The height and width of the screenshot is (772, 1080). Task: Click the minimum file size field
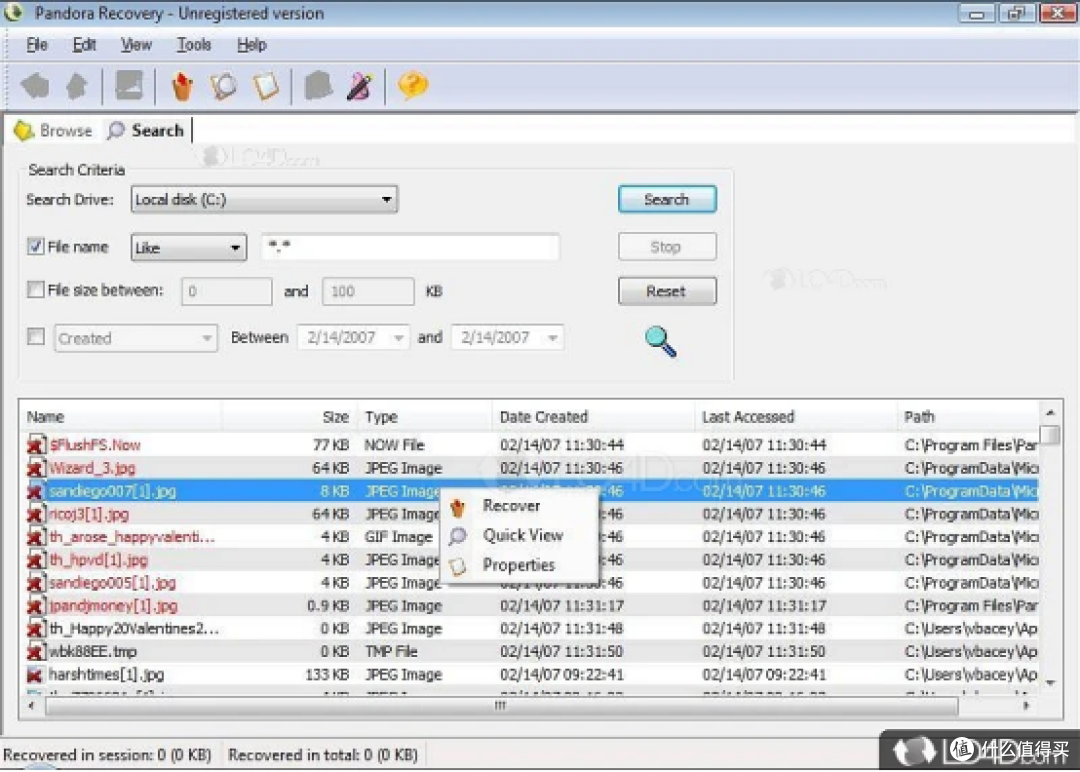(227, 291)
